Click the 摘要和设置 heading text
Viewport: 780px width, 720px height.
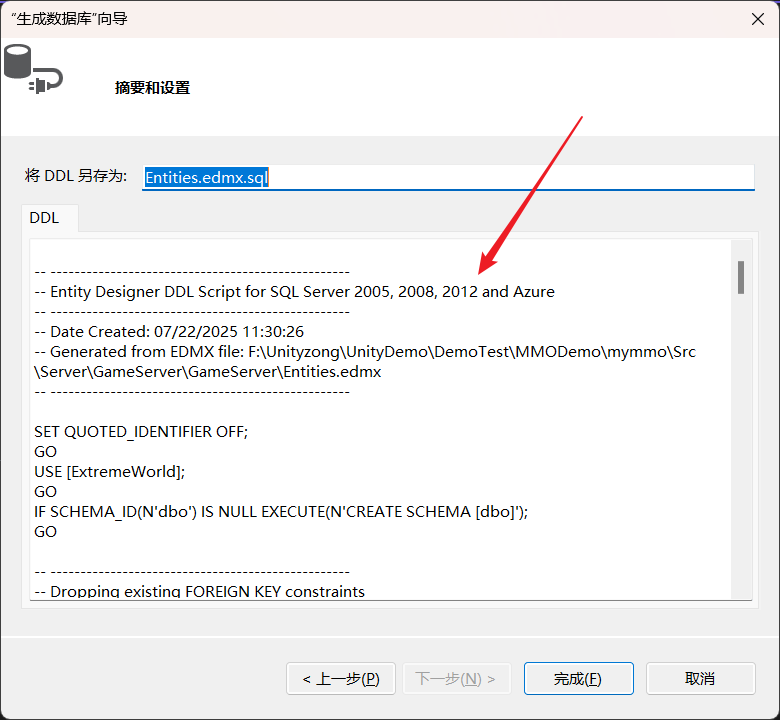(152, 88)
